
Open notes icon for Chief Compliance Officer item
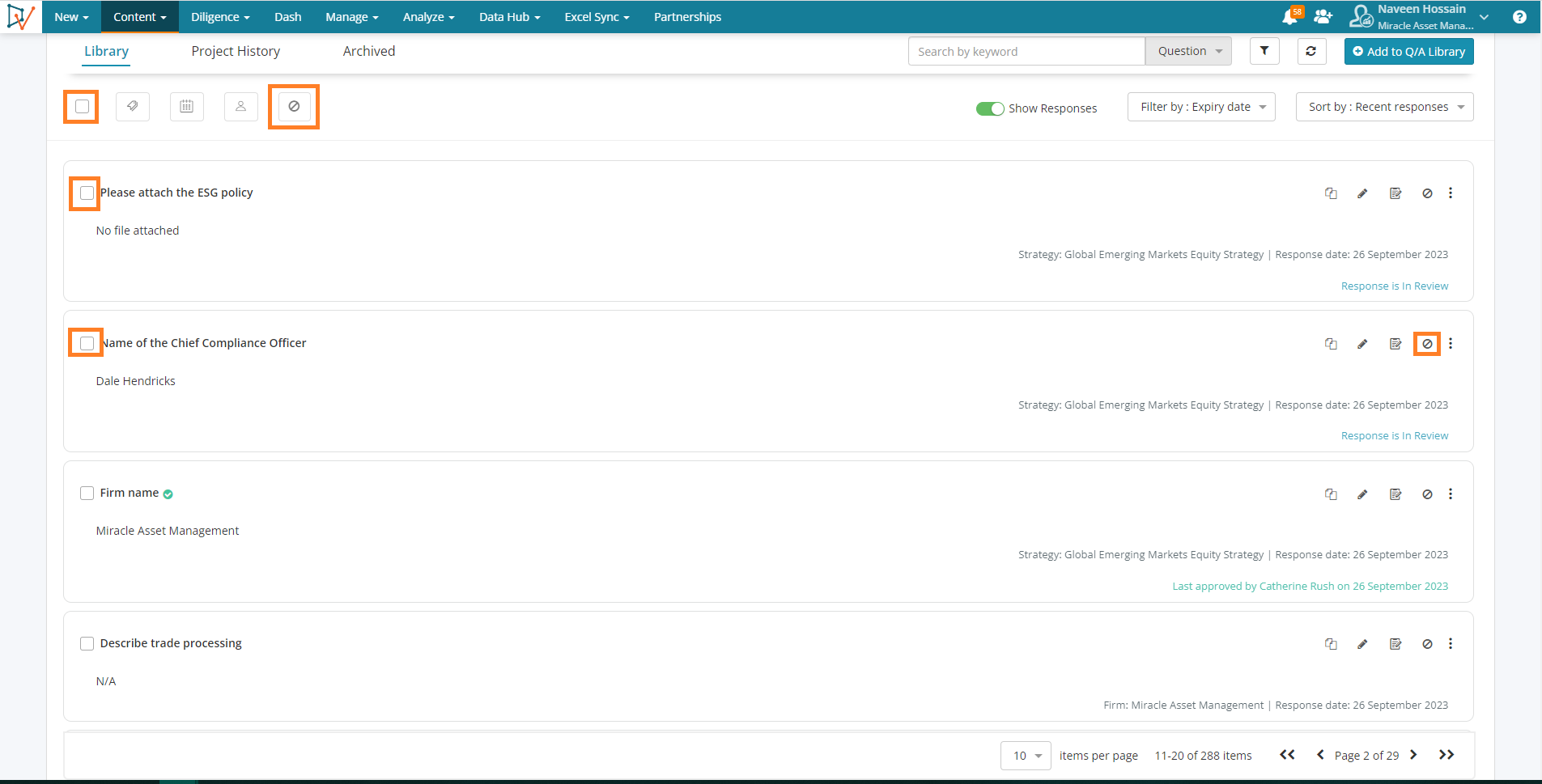[1395, 344]
